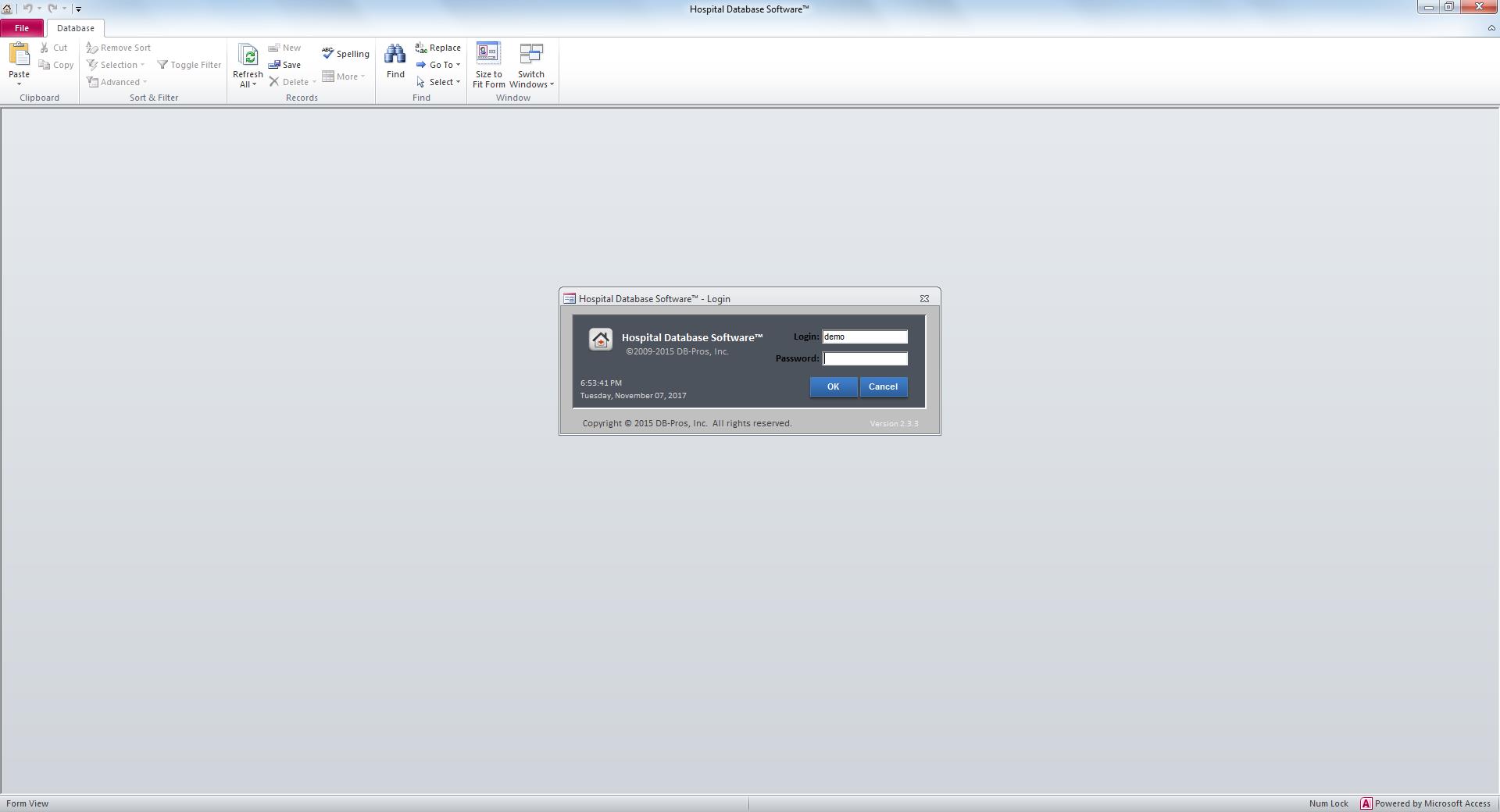Click the copyright 2015 DB-Pros footer text
Viewport: 1500px width, 812px height.
tap(687, 423)
